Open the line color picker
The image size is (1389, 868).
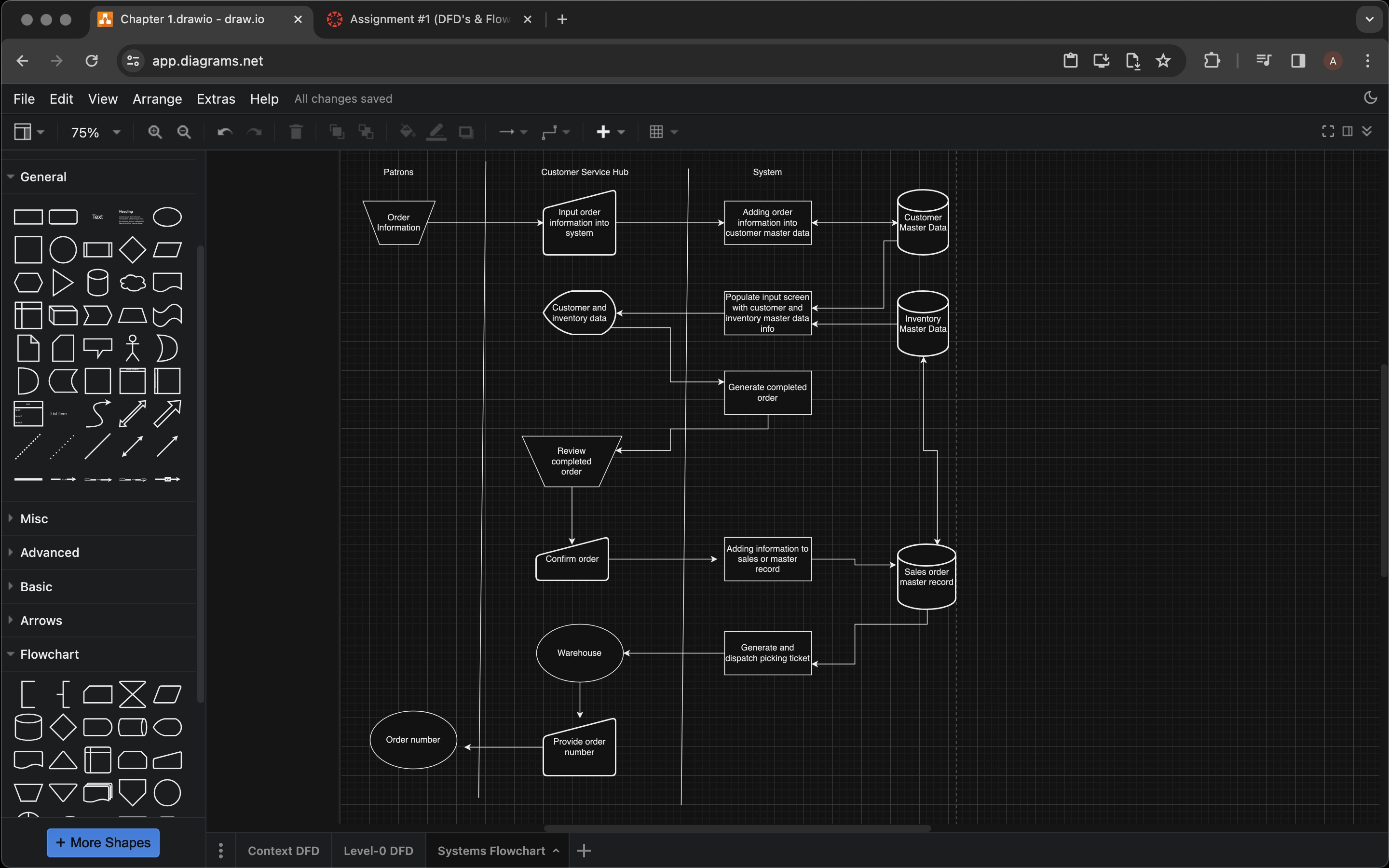tap(436, 132)
